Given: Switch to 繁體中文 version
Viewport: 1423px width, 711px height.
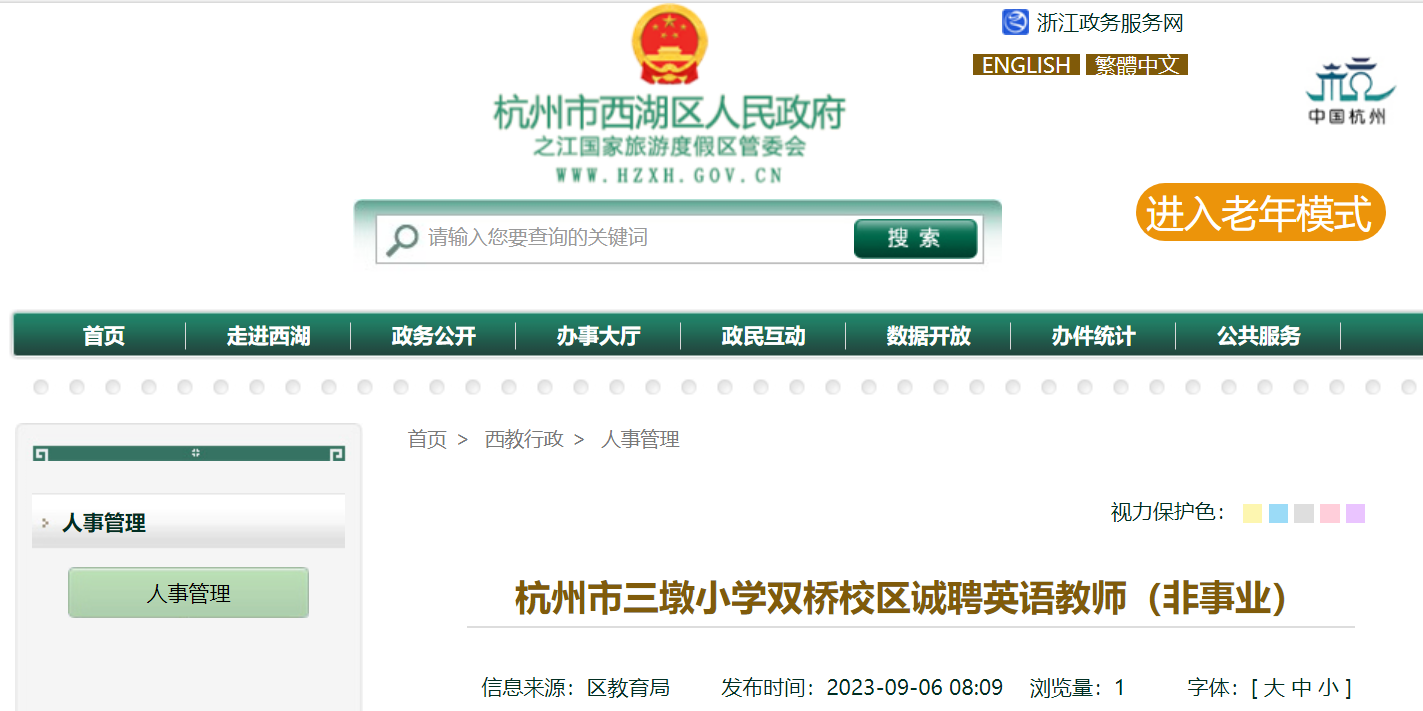Looking at the screenshot, I should (1137, 65).
